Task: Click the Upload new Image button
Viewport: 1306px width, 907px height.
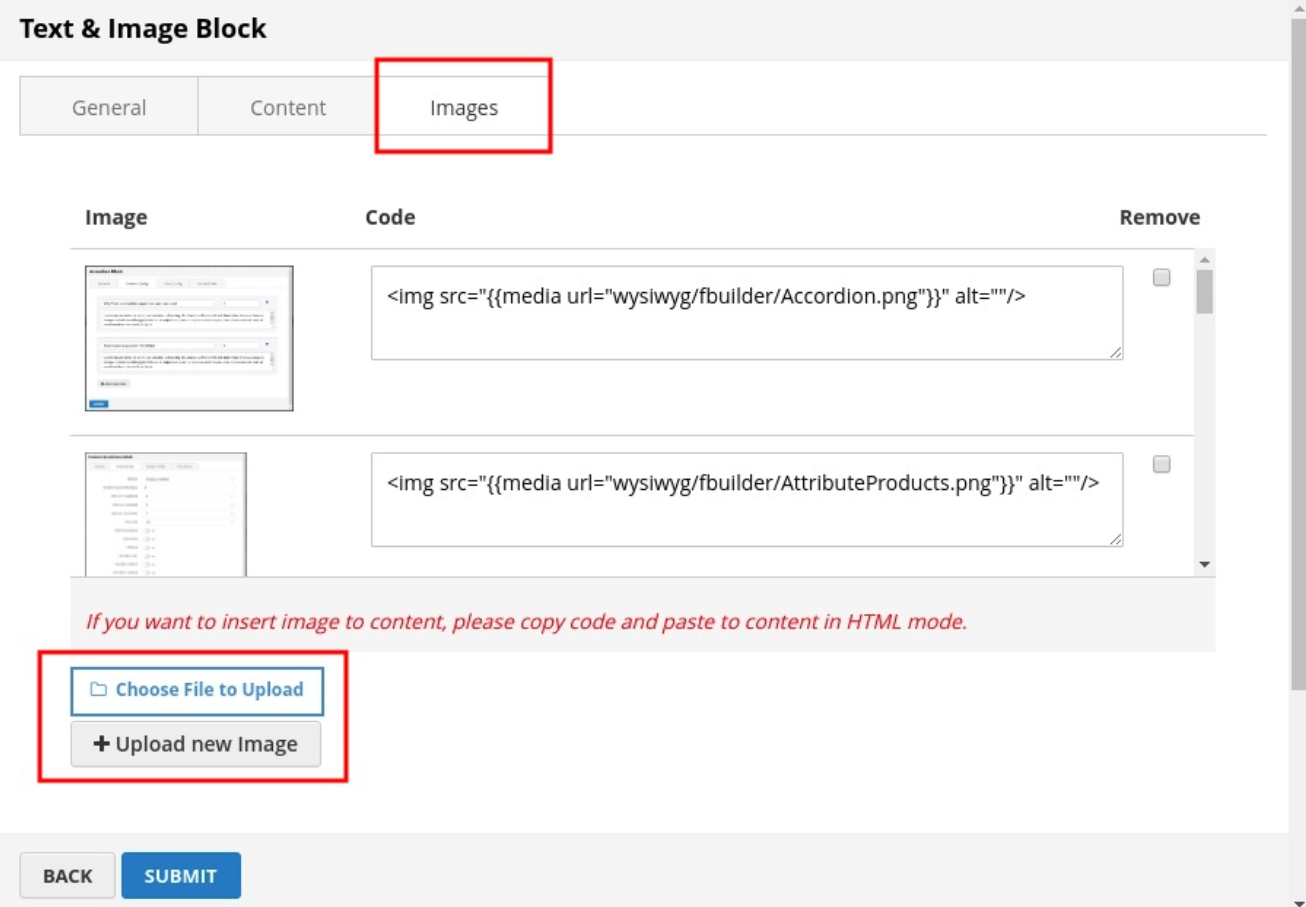Action: tap(196, 745)
